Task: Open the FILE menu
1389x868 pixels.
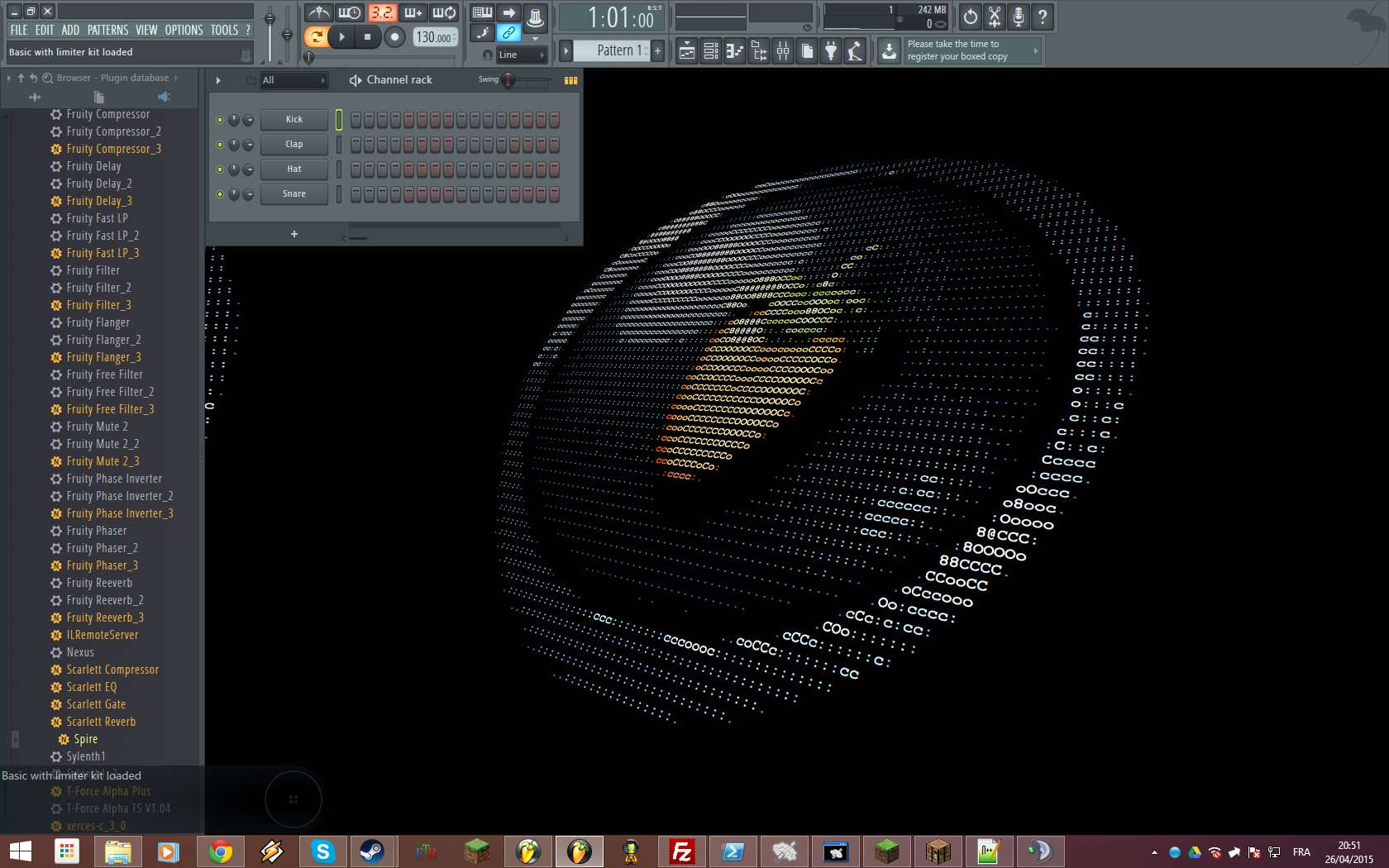Action: pos(19,30)
